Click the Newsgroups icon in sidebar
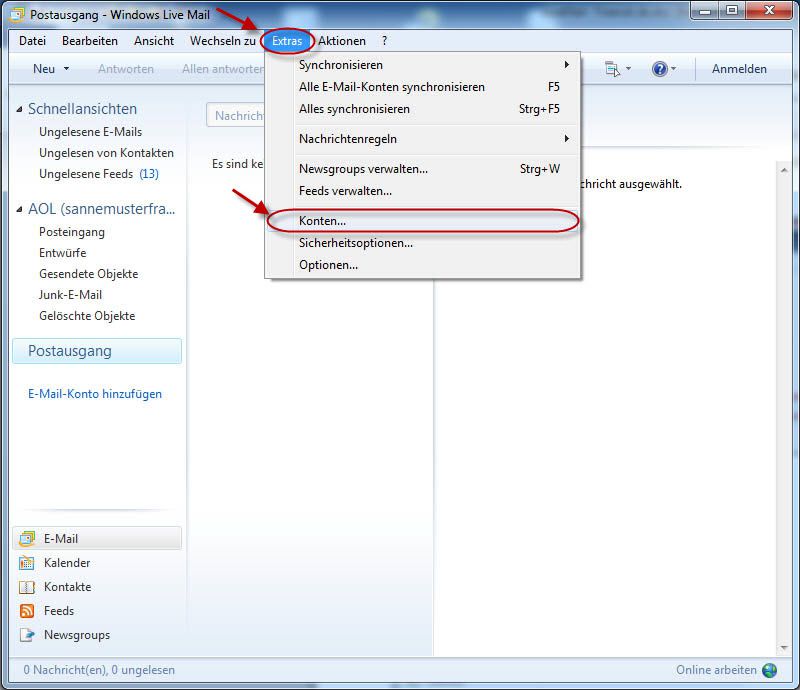 point(27,635)
